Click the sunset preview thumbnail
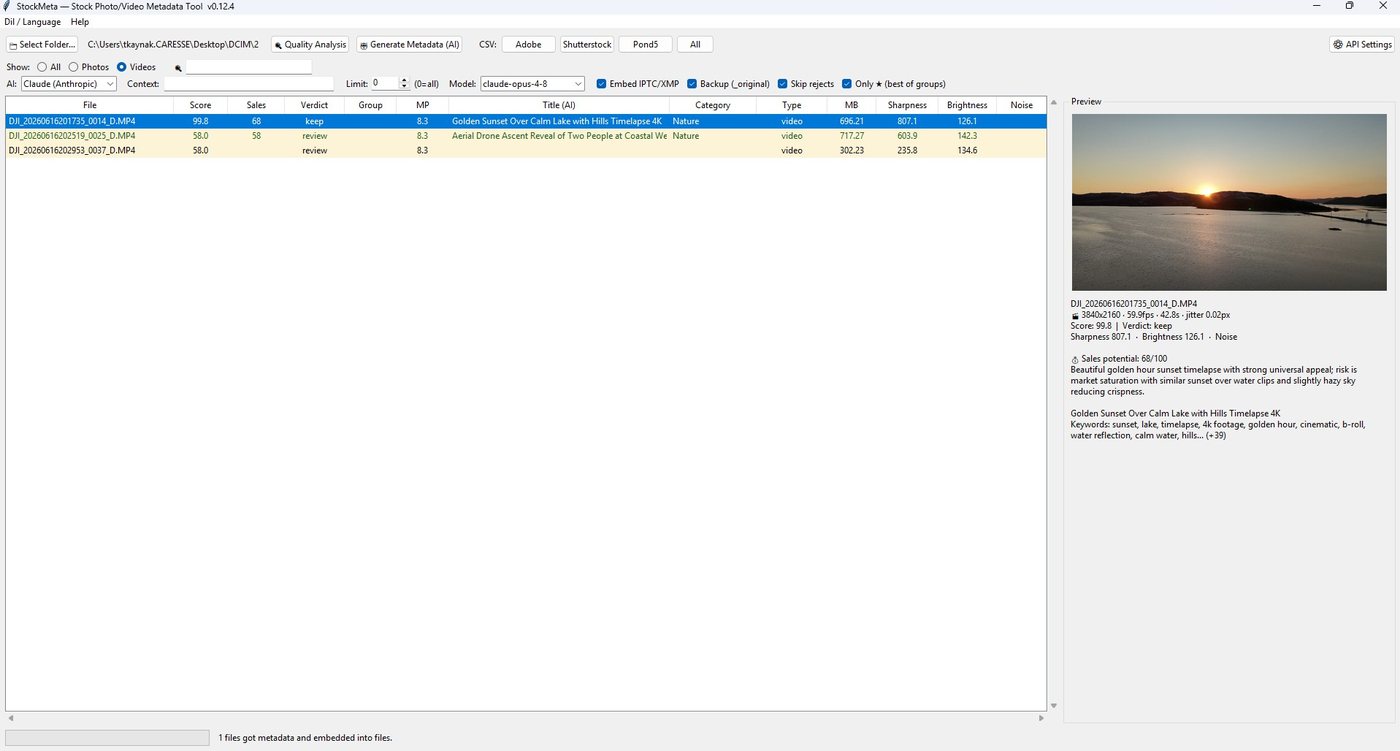1400x751 pixels. 1229,202
